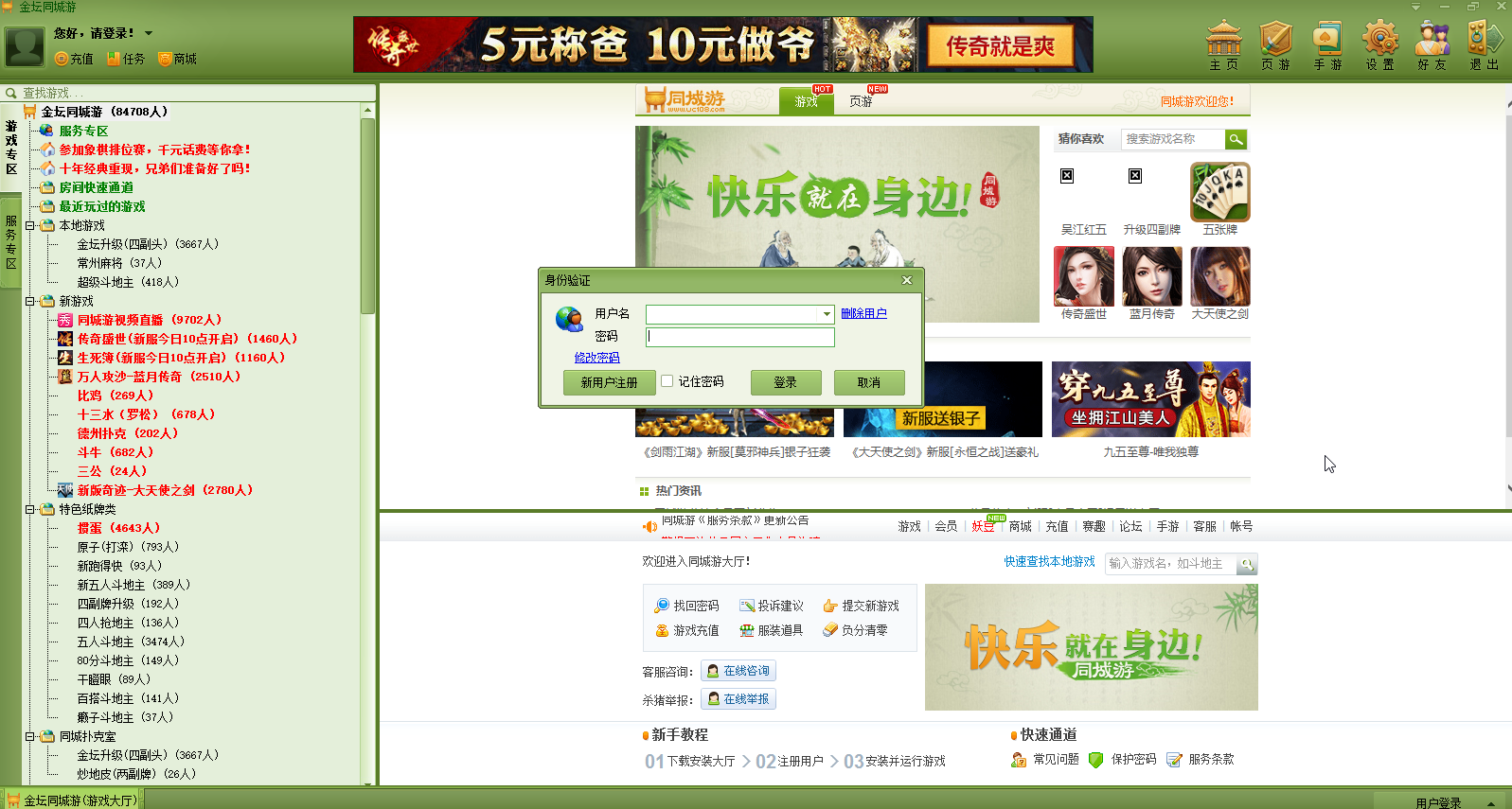The height and width of the screenshot is (809, 1512).
Task: Click the 任务 tasks icon
Action: click(x=114, y=59)
